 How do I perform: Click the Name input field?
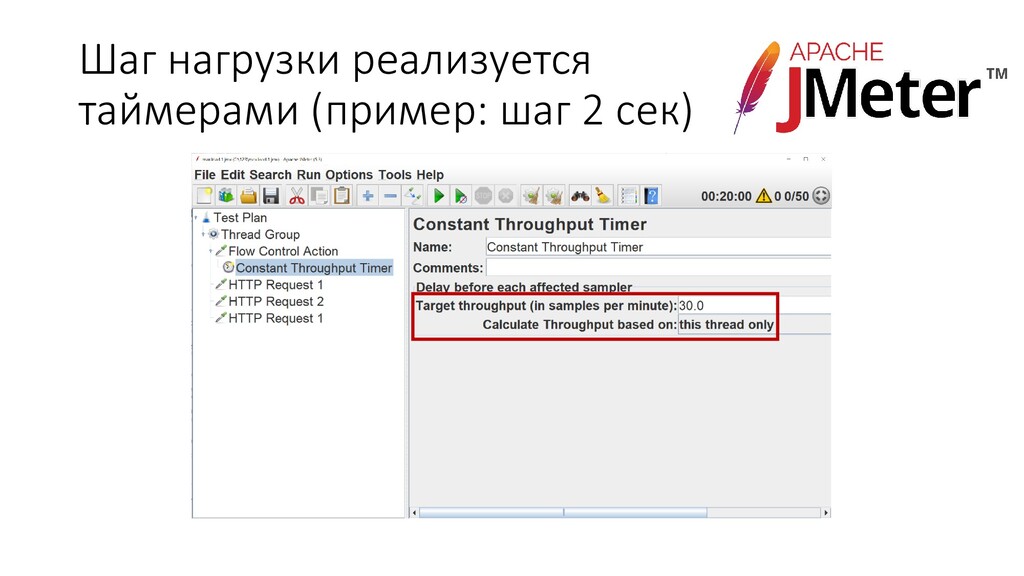[658, 247]
